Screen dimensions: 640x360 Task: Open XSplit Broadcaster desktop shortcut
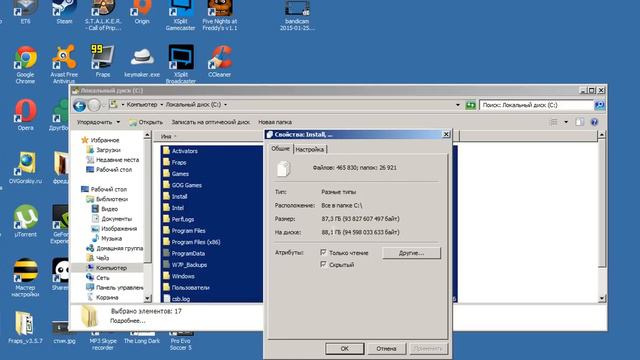(x=181, y=64)
